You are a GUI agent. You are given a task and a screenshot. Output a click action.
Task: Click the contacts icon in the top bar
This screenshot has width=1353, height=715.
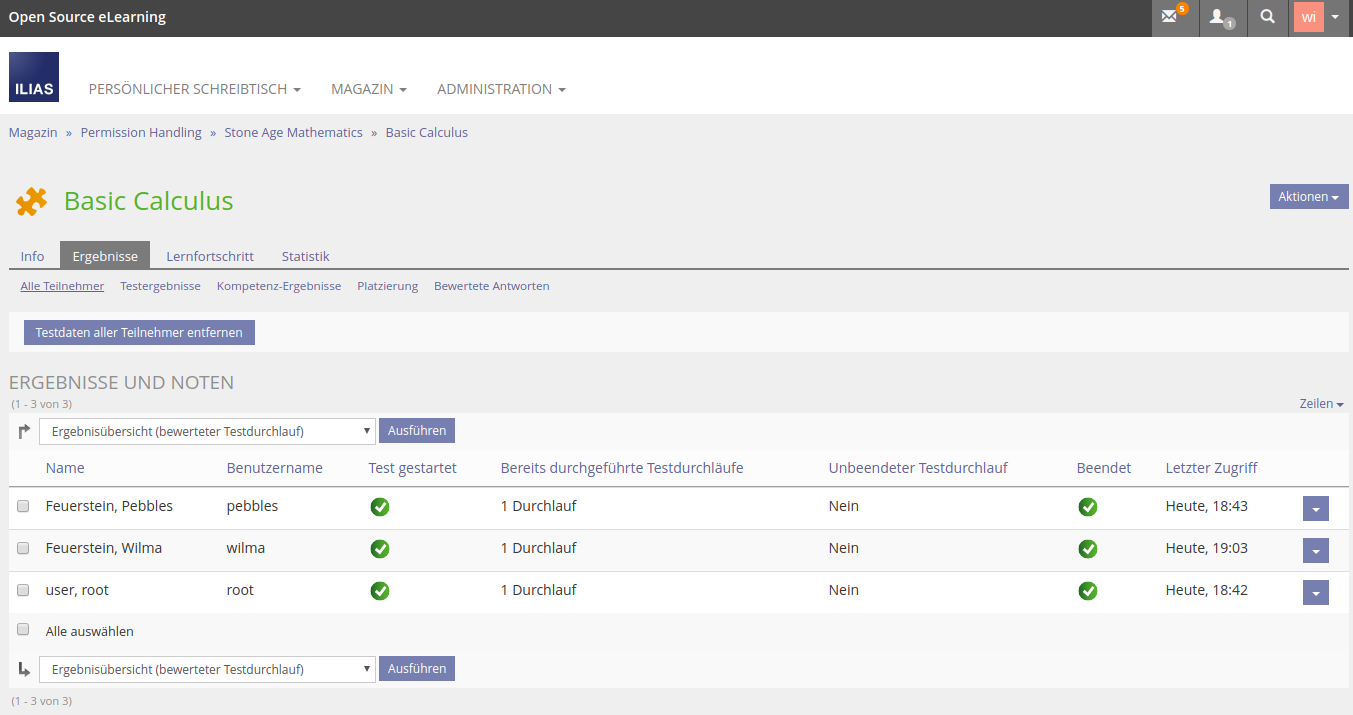1219,17
